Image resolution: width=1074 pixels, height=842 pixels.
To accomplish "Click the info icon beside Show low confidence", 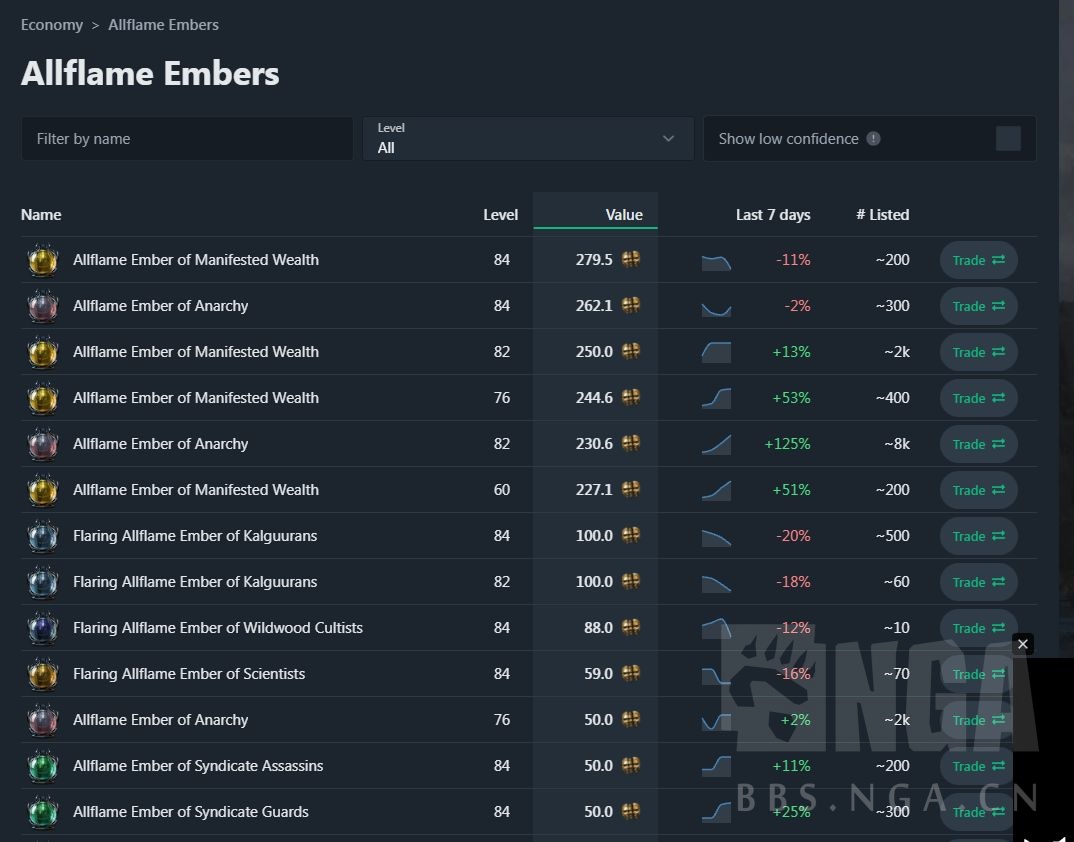I will [873, 139].
